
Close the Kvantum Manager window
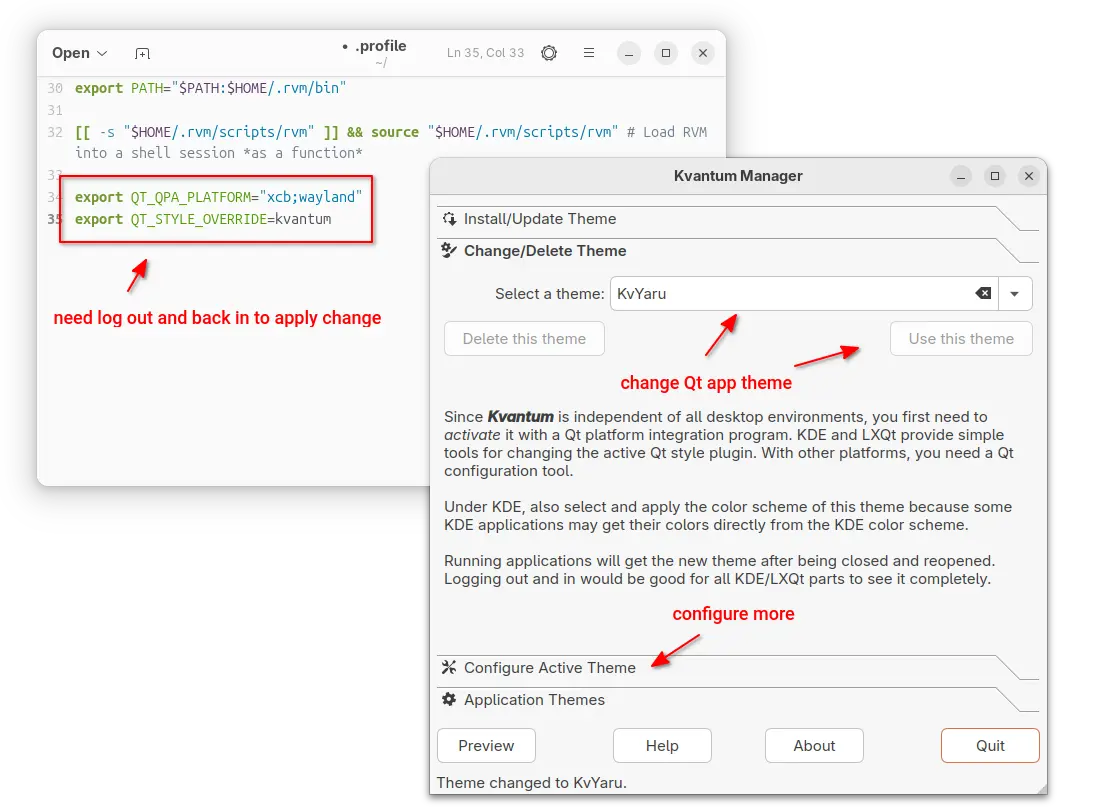pyautogui.click(x=1029, y=176)
